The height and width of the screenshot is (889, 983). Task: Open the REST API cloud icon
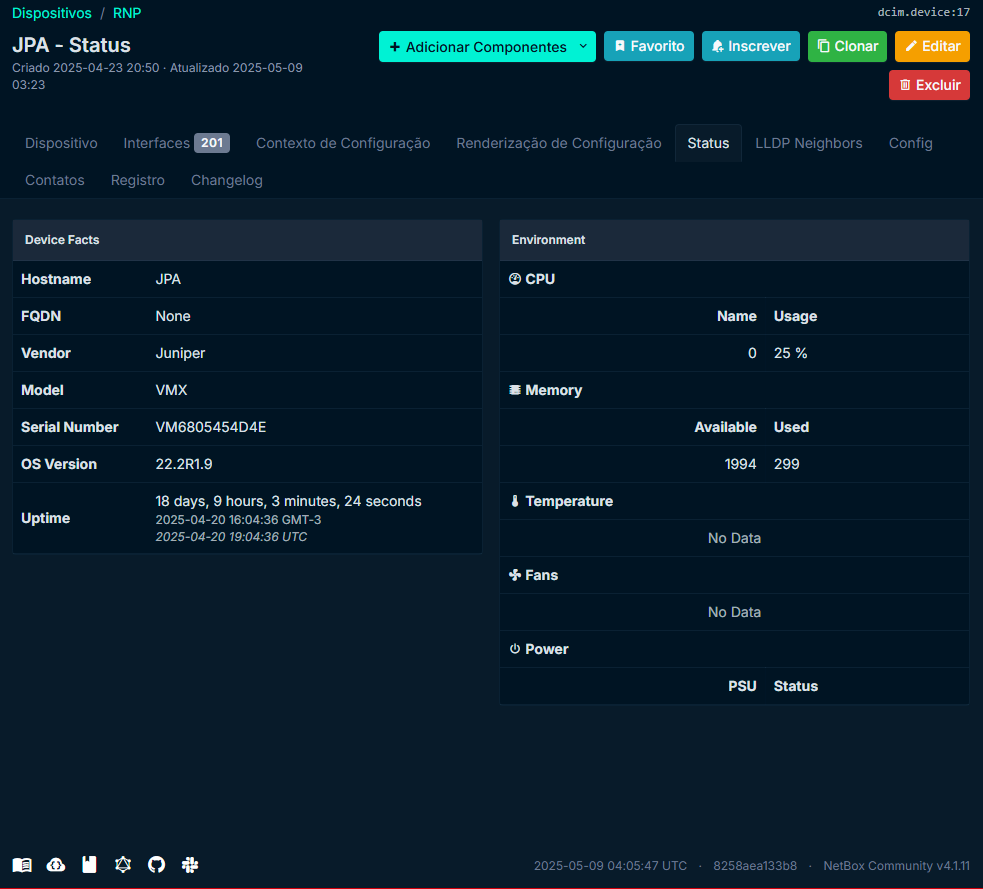point(56,865)
